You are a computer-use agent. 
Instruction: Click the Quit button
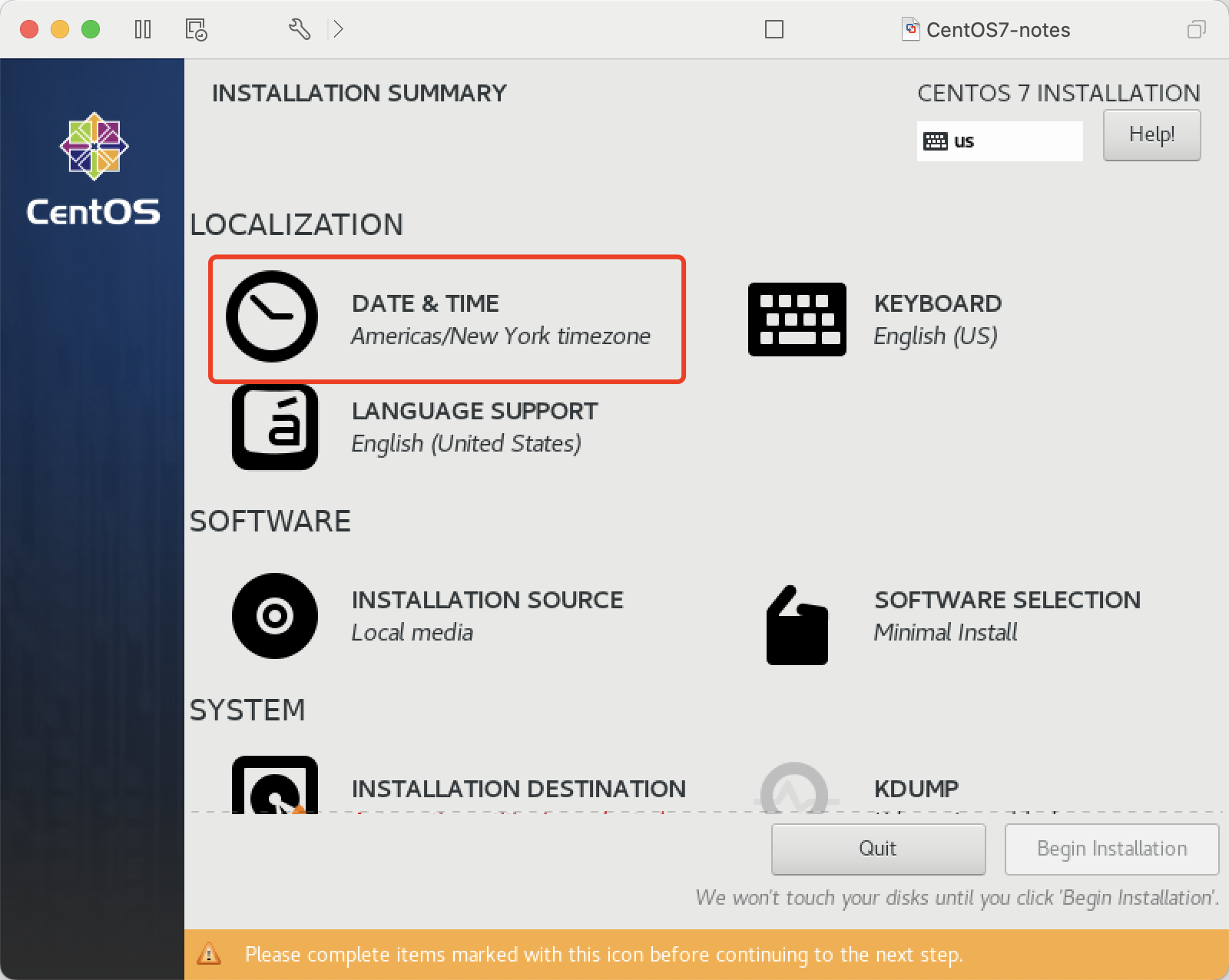pyautogui.click(x=879, y=849)
